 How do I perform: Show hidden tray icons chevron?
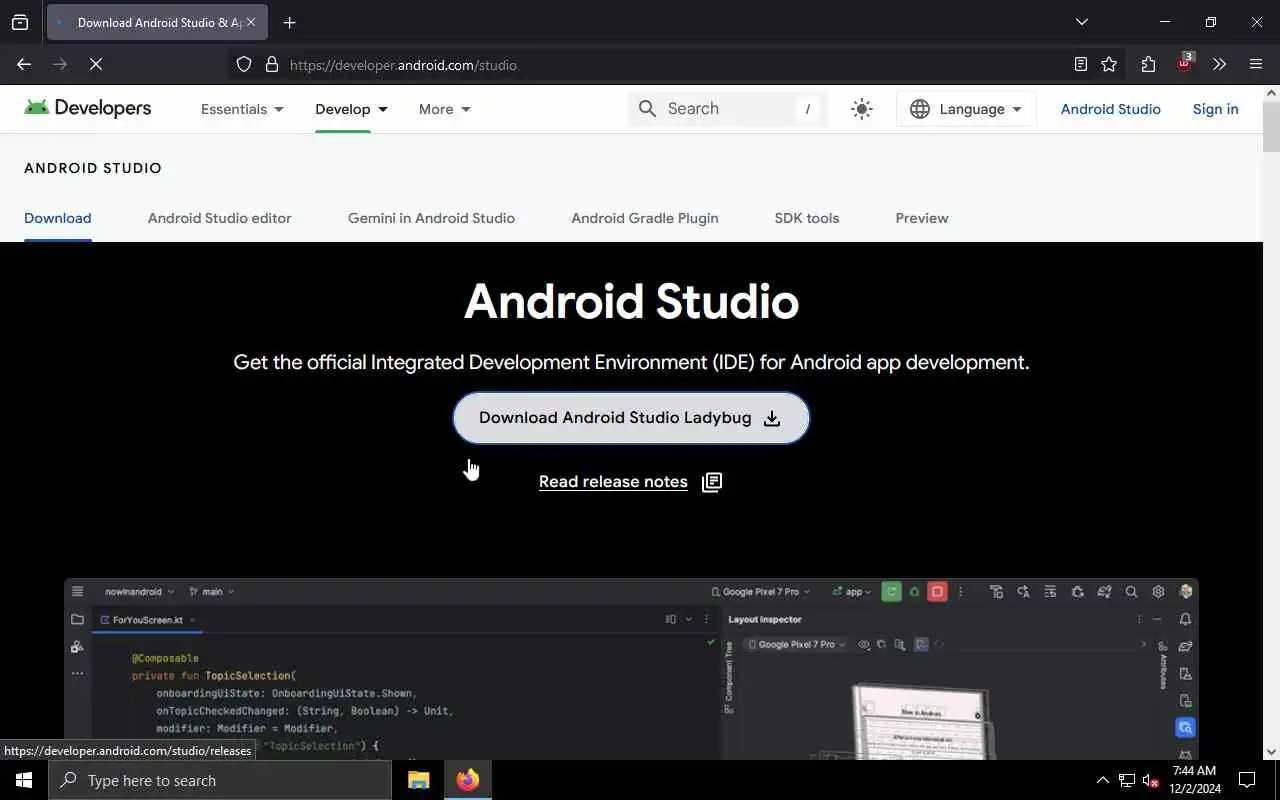(1102, 780)
